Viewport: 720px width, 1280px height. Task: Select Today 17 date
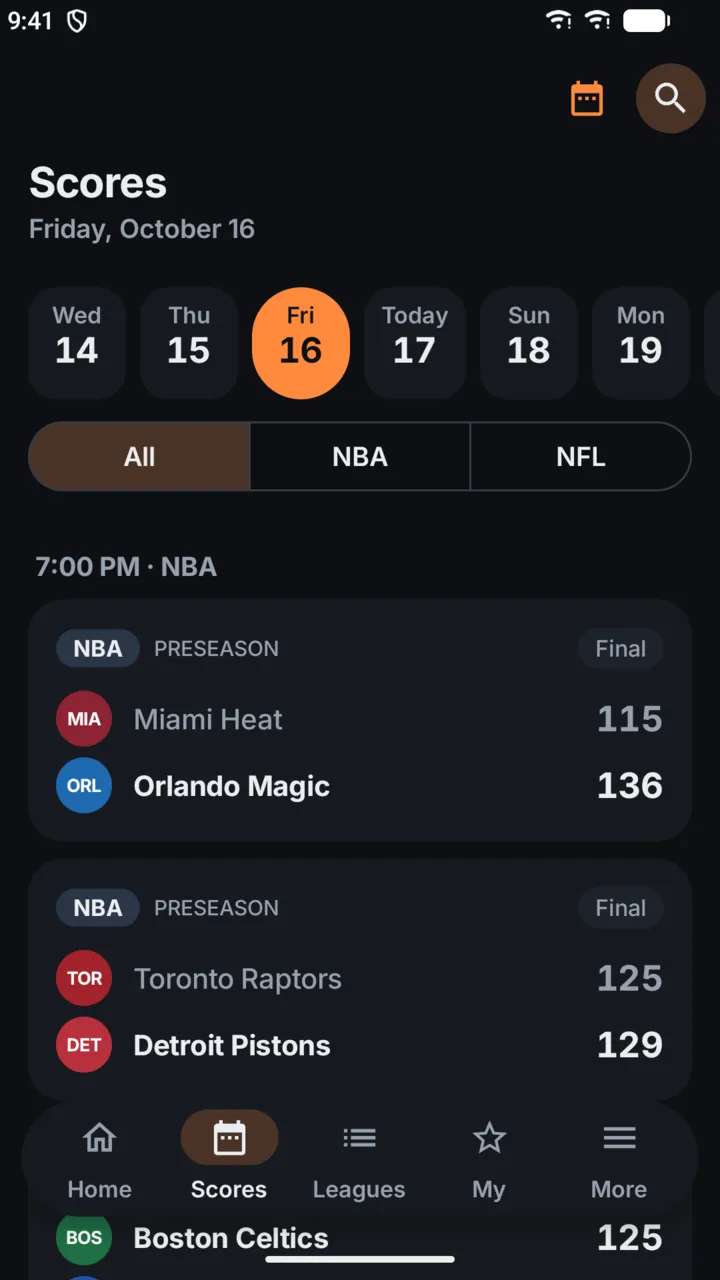414,343
